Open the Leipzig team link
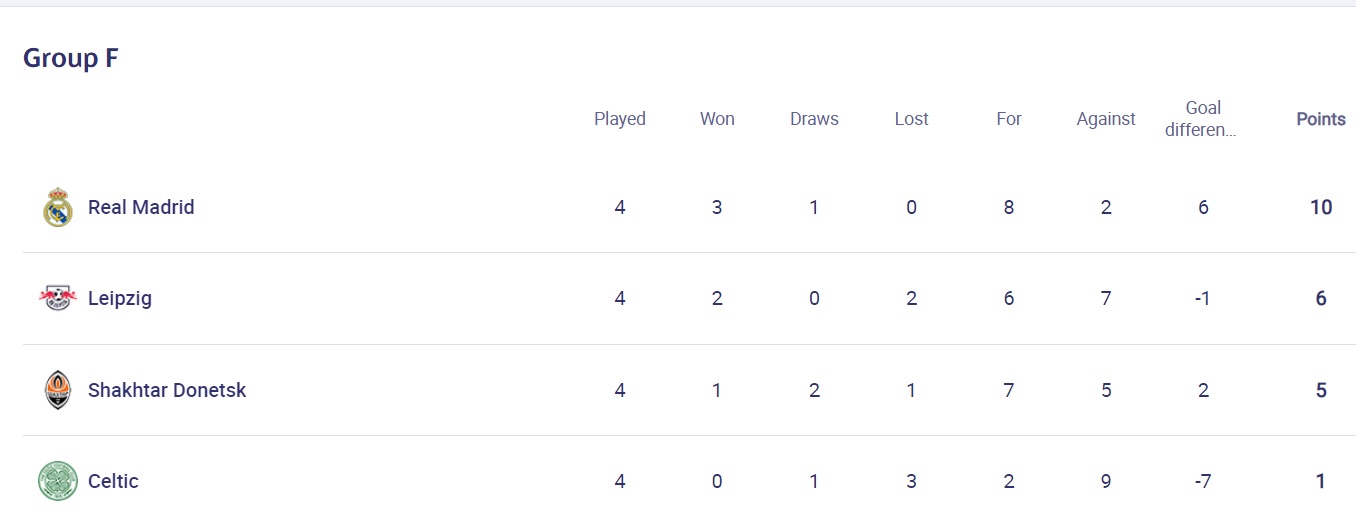The height and width of the screenshot is (520, 1356). [x=120, y=298]
